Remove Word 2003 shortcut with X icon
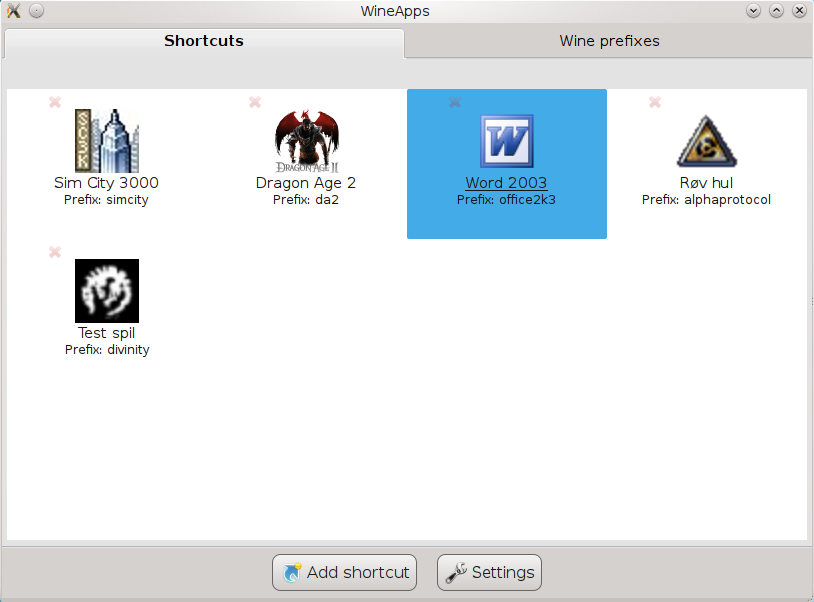Viewport: 814px width, 602px height. (455, 102)
